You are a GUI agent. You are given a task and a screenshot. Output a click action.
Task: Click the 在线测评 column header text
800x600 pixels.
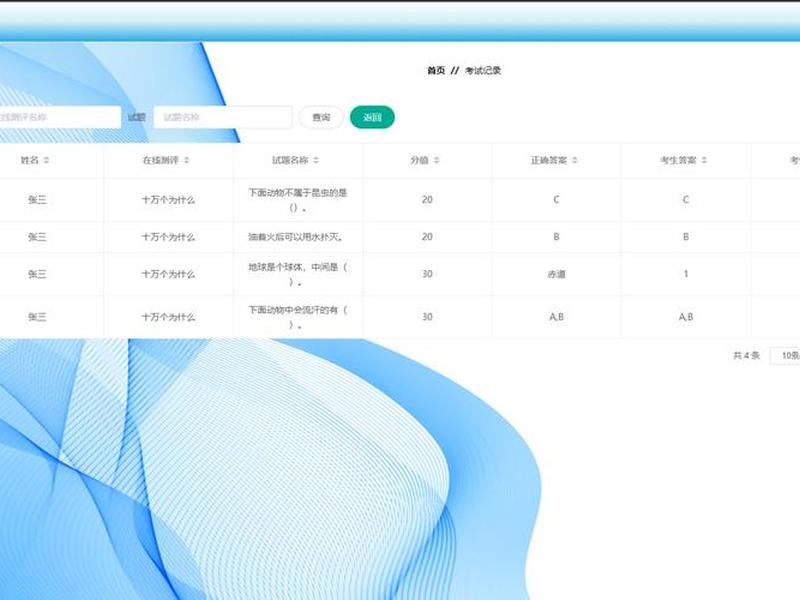(160, 160)
